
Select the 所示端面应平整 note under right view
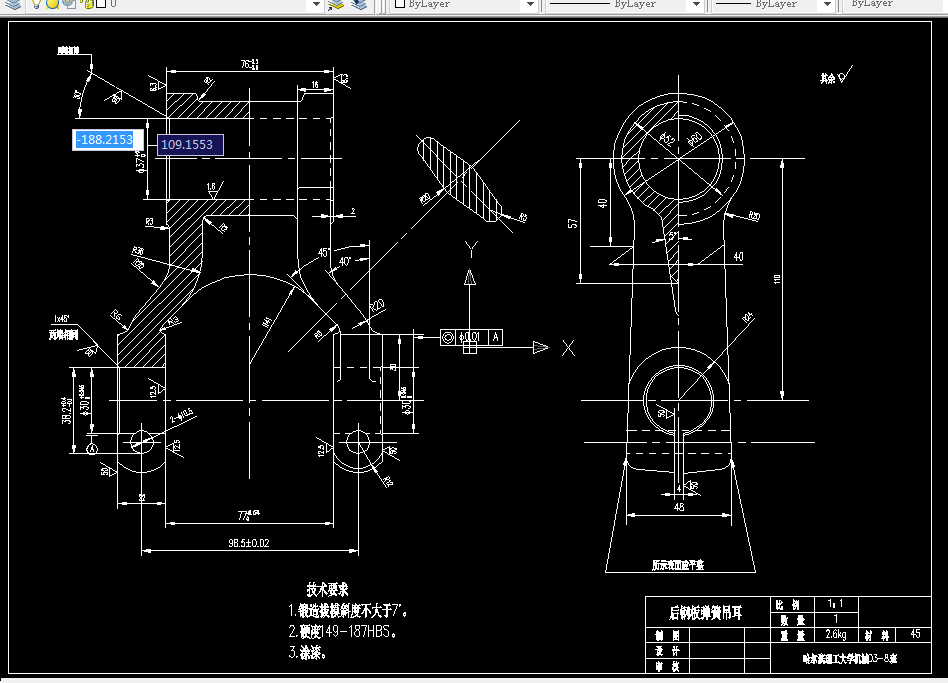pos(678,565)
